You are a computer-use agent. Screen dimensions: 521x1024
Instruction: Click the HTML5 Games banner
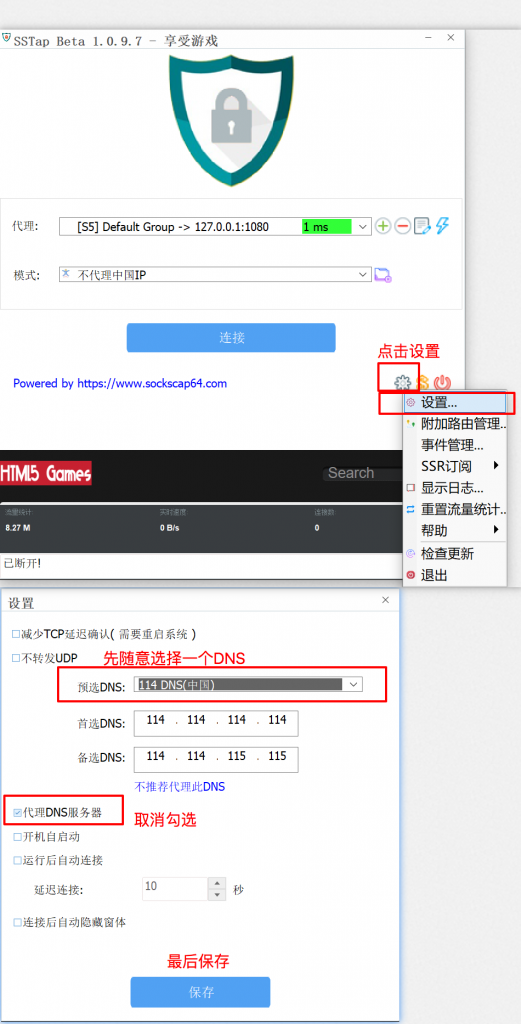(46, 473)
